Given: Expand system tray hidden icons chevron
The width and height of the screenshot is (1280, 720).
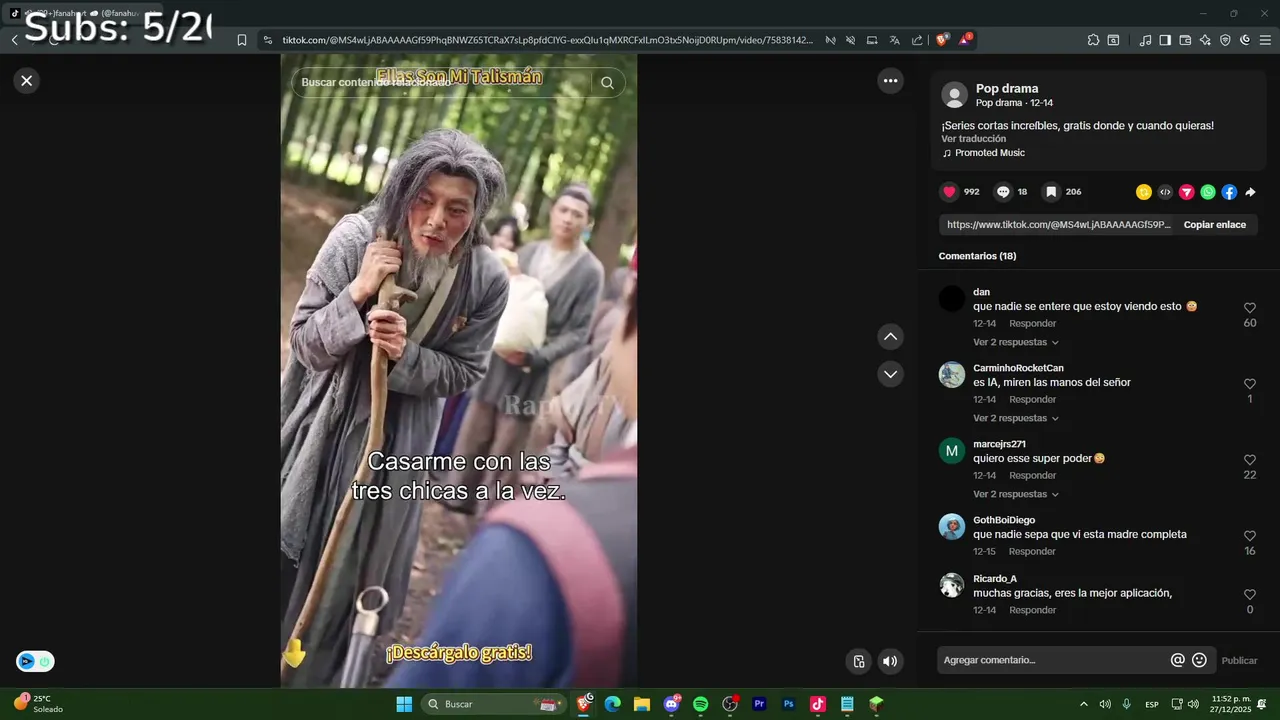Looking at the screenshot, I should pos(1083,704).
